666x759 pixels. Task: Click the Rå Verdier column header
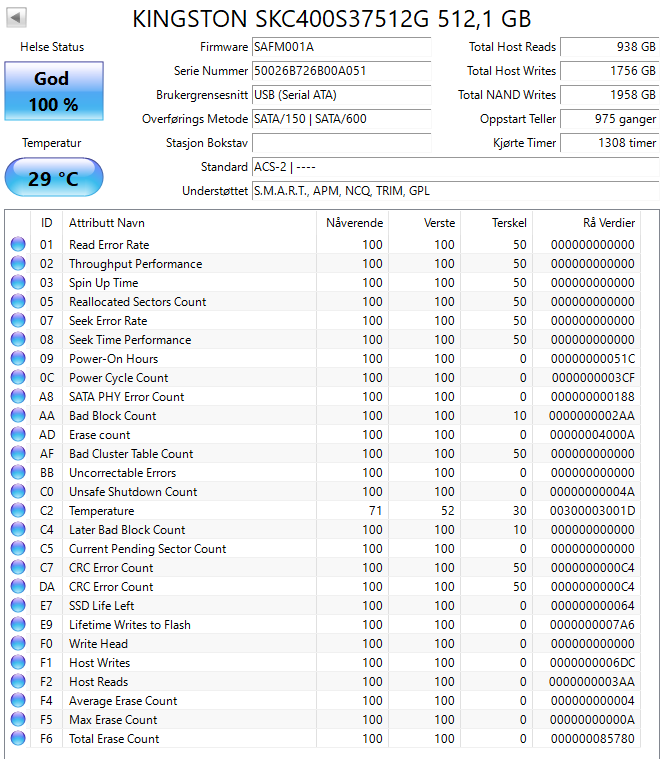[587, 223]
